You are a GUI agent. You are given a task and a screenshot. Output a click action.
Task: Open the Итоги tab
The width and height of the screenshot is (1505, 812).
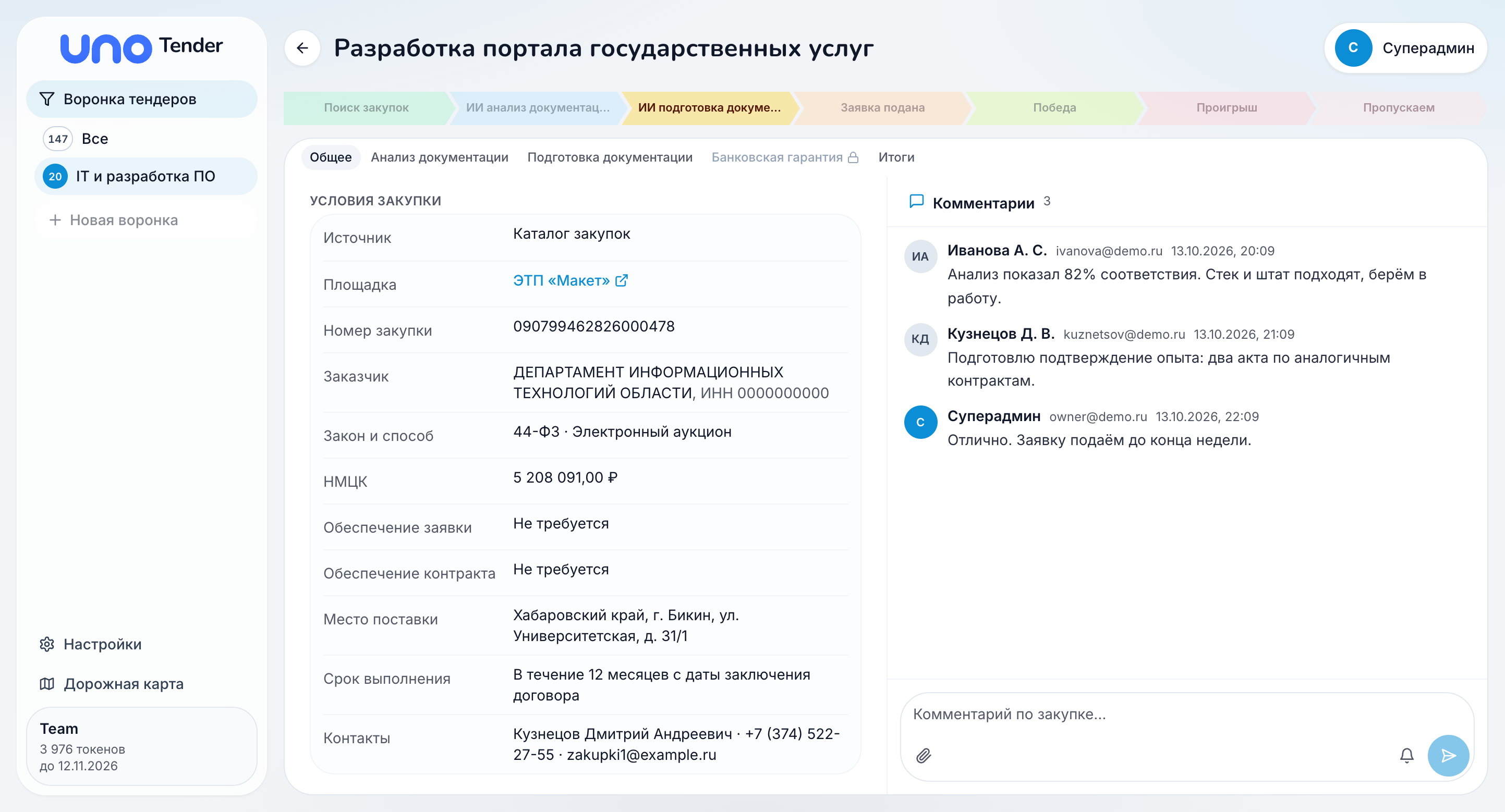tap(896, 157)
